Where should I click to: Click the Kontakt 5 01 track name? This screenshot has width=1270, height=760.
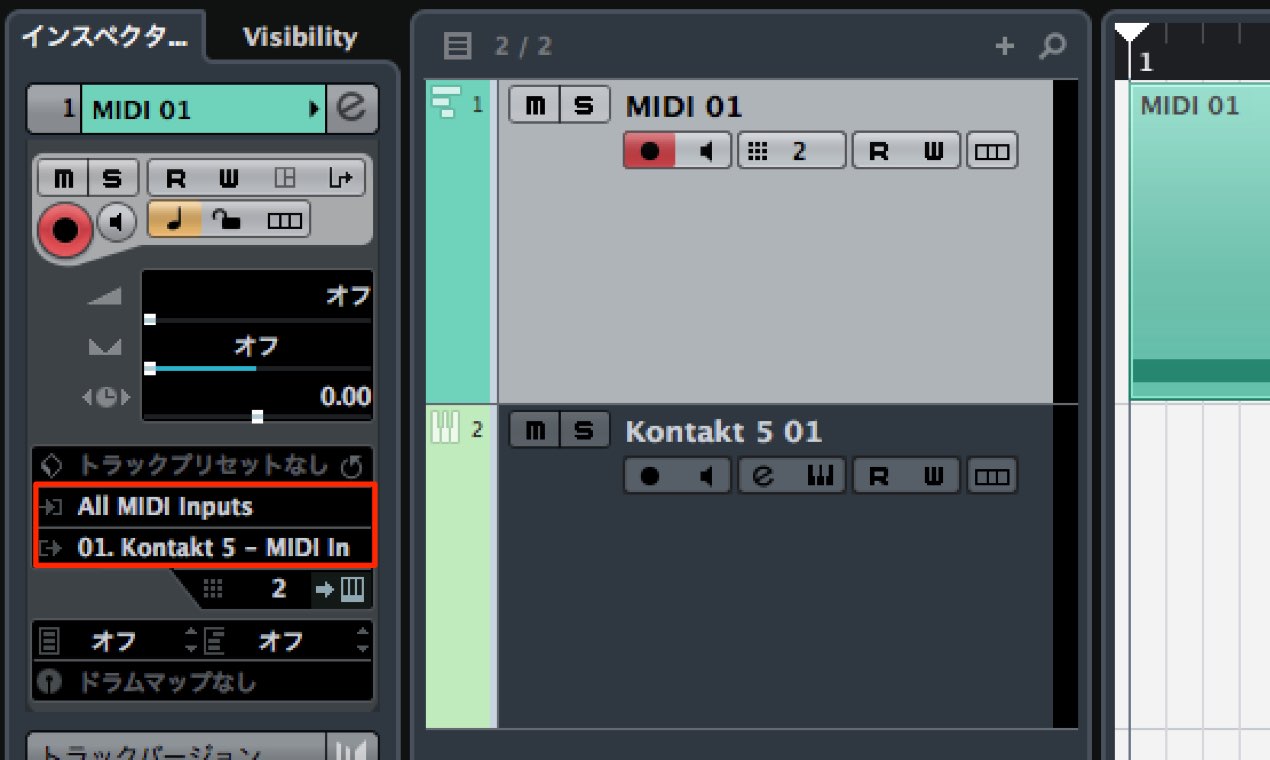click(x=723, y=432)
